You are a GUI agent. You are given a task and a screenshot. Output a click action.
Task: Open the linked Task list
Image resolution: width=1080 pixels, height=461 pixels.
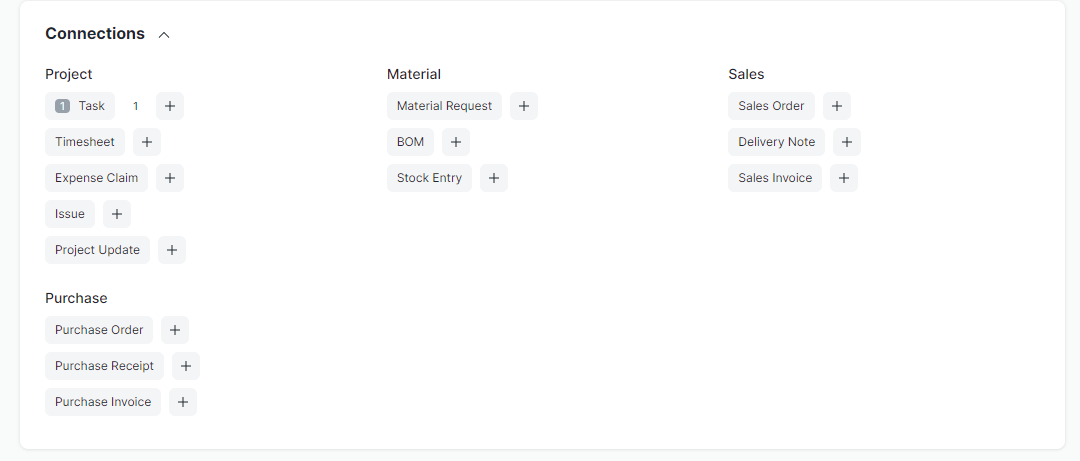click(x=80, y=106)
